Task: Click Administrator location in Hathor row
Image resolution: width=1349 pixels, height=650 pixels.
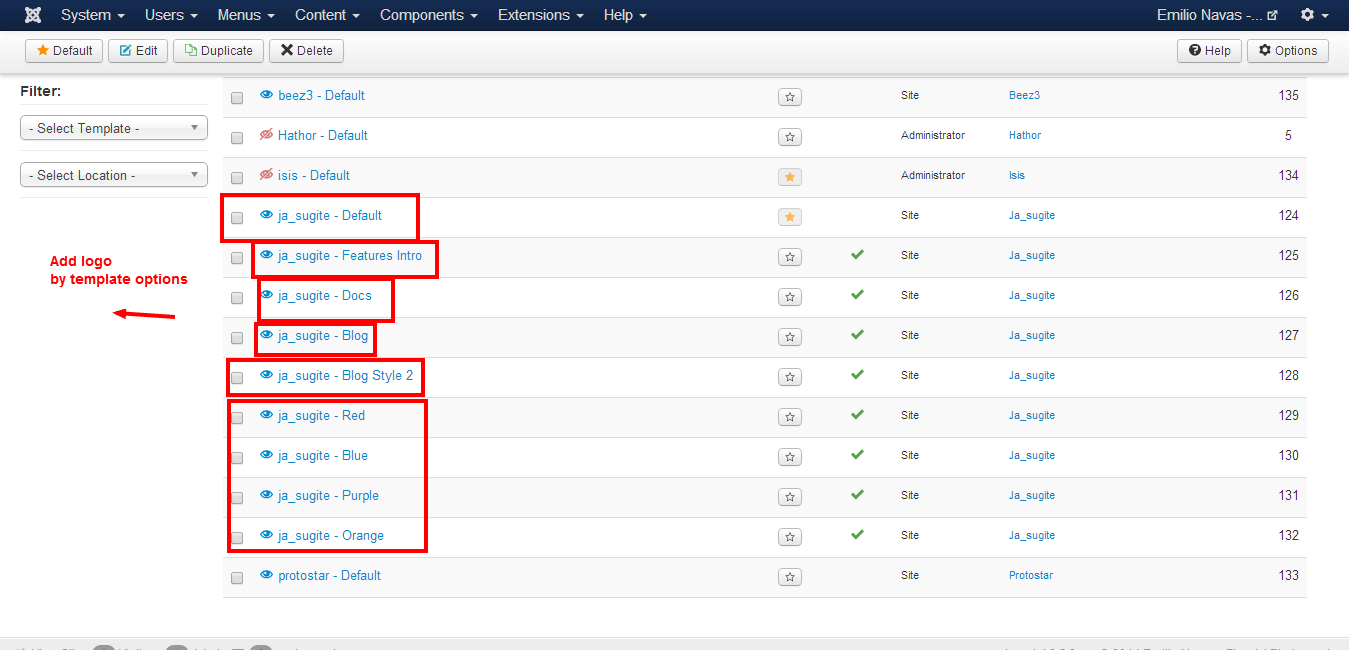Action: pyautogui.click(x=933, y=135)
